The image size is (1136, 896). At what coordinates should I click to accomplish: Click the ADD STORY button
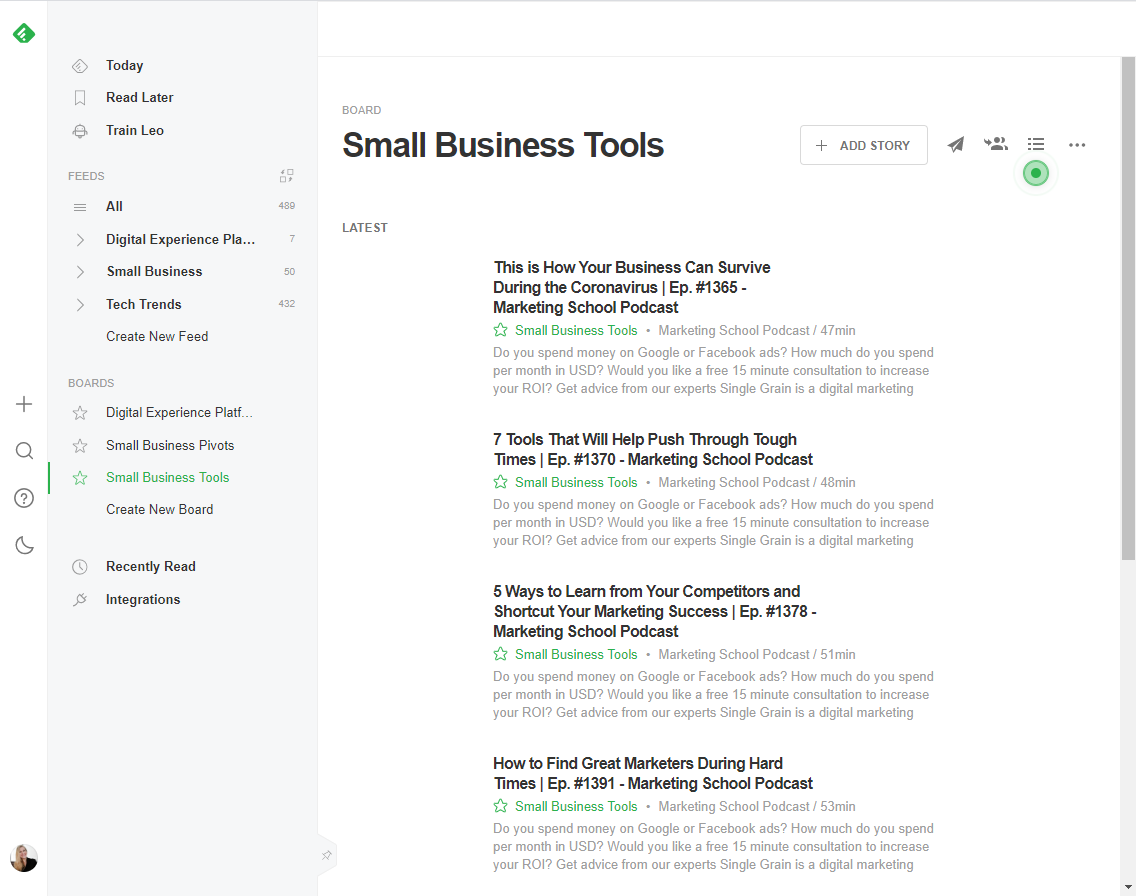863,144
